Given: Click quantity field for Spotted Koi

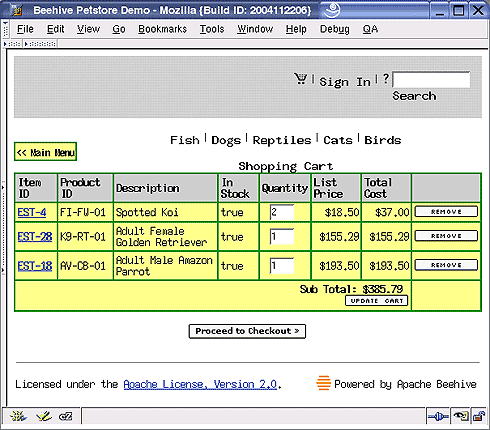Looking at the screenshot, I should 282,212.
